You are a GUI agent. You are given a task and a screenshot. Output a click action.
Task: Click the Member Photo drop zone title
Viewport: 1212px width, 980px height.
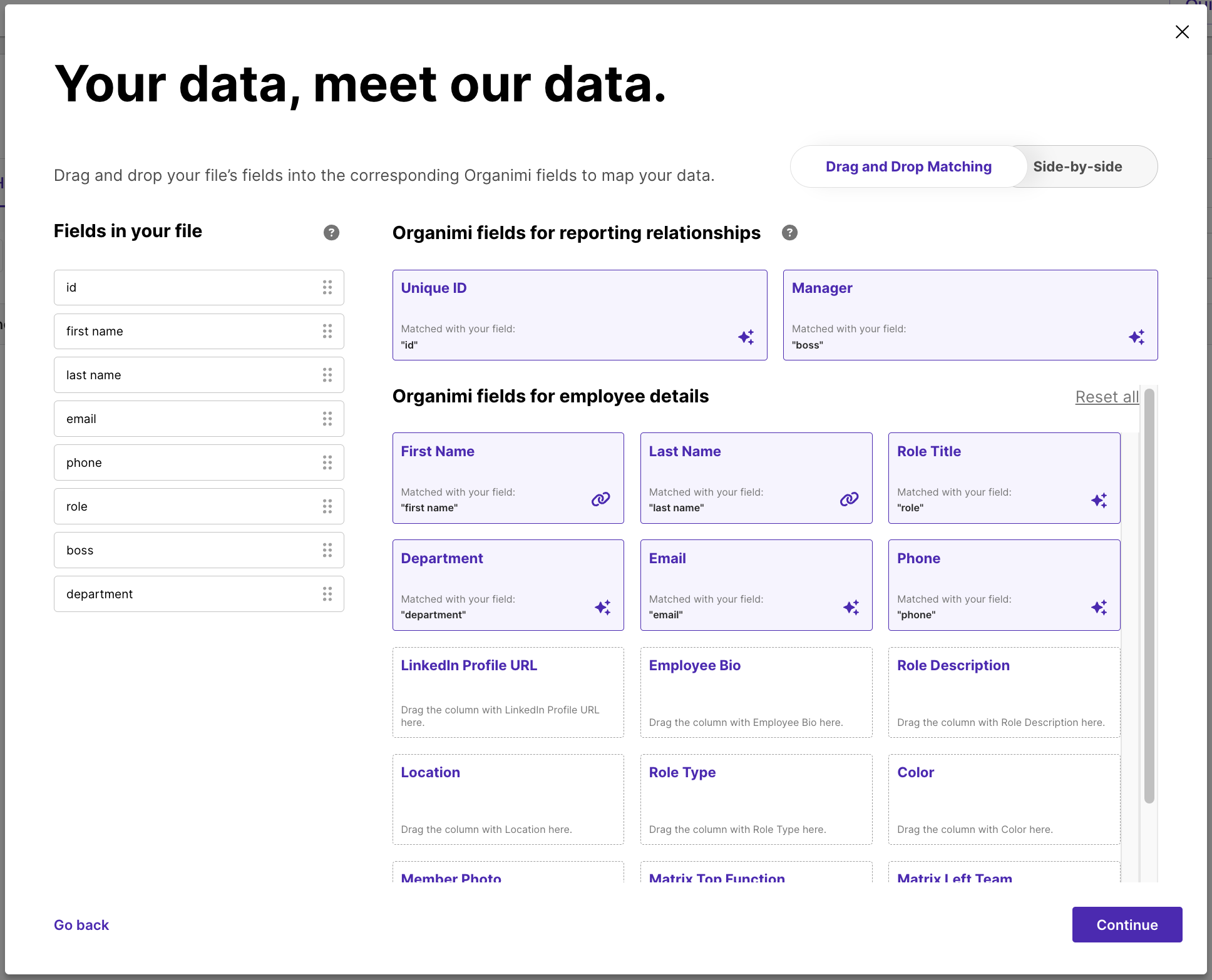[x=451, y=877]
